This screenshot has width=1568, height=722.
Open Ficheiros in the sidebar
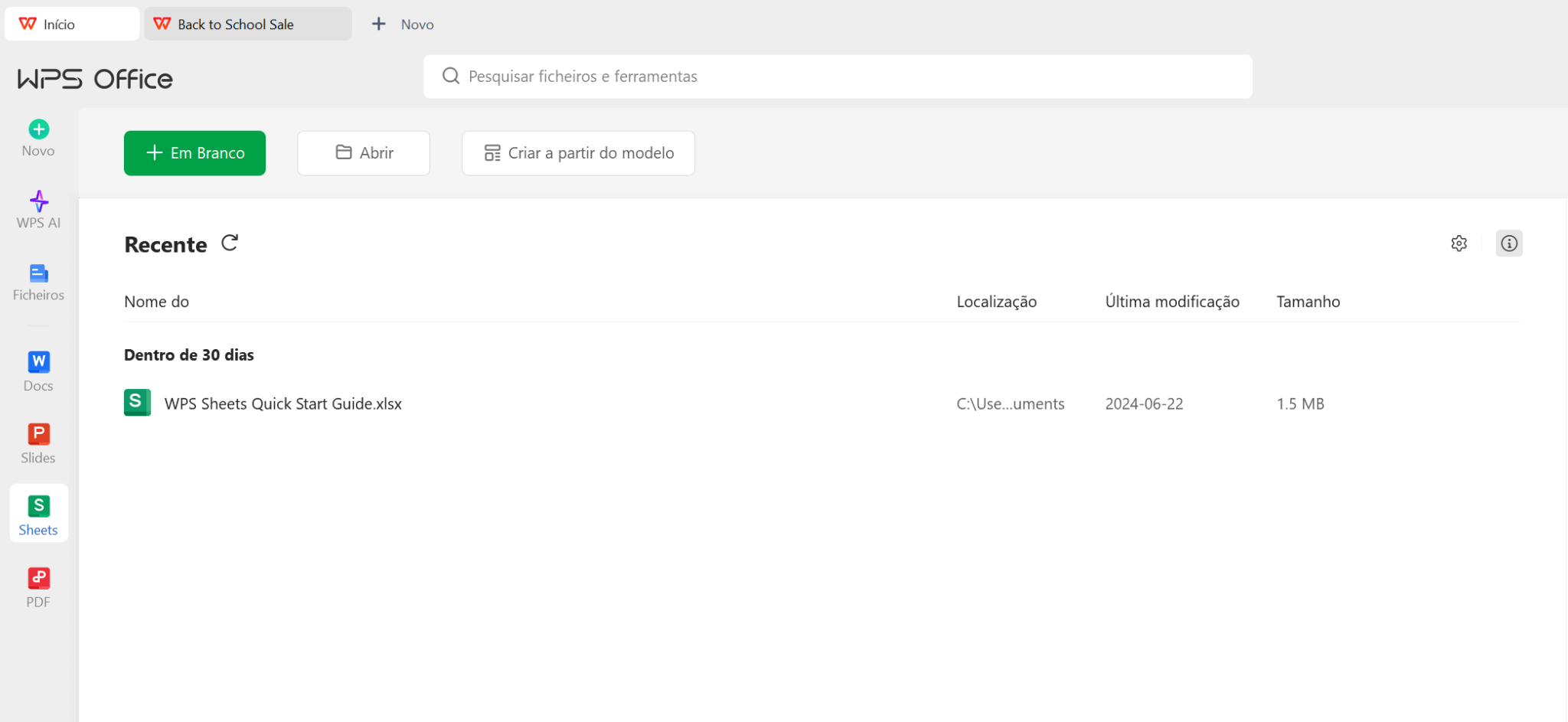pos(38,283)
